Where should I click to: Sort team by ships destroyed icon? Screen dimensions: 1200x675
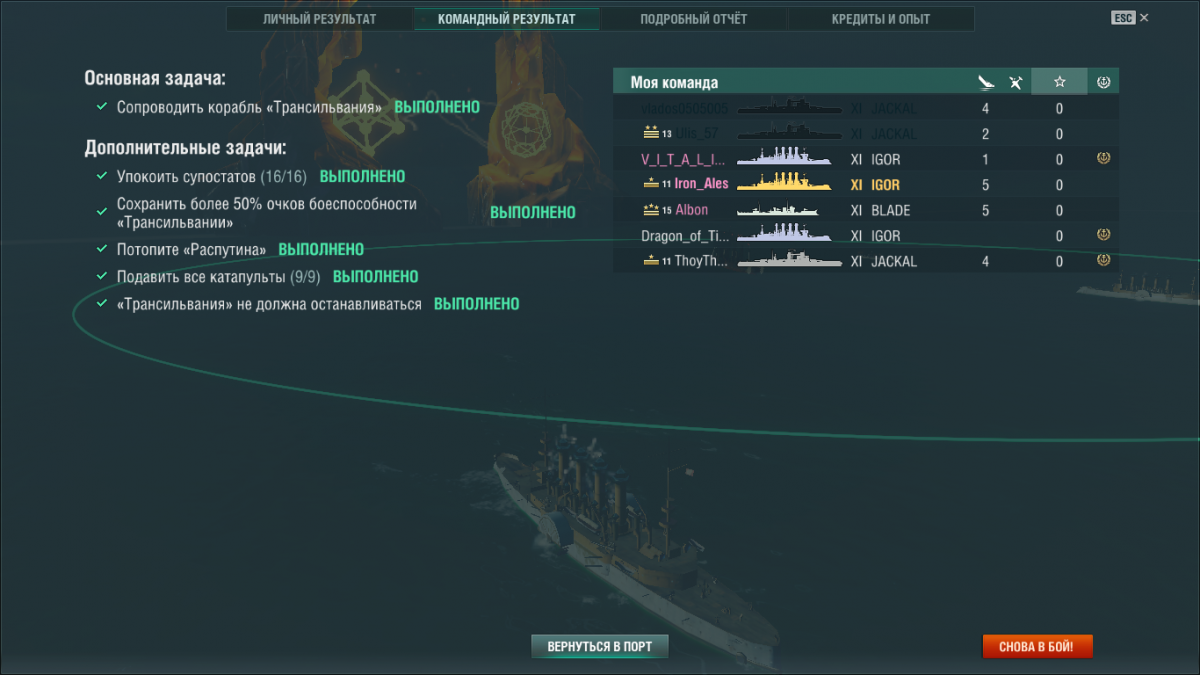pos(986,82)
